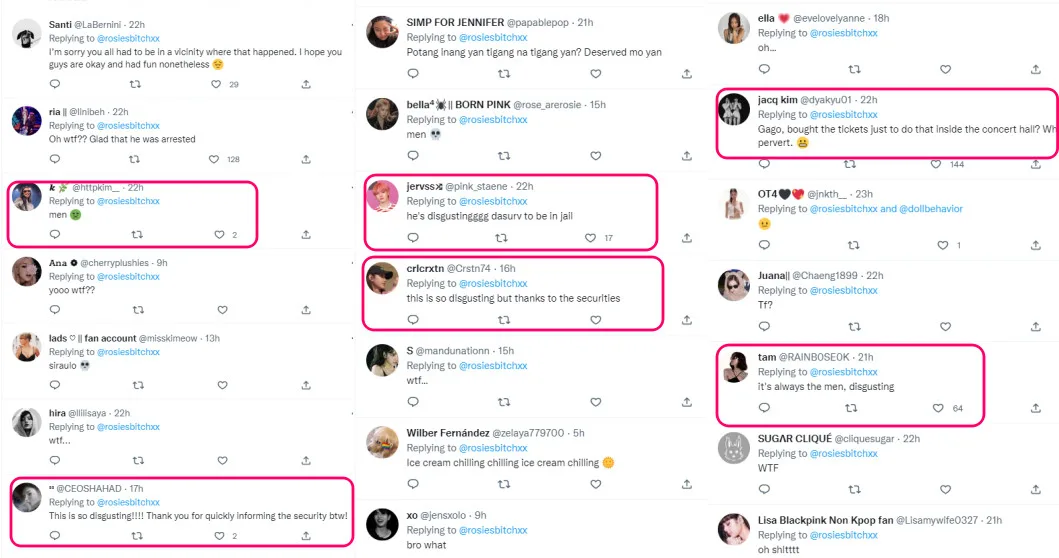Open the @dollbehavior mention link

tap(932, 209)
